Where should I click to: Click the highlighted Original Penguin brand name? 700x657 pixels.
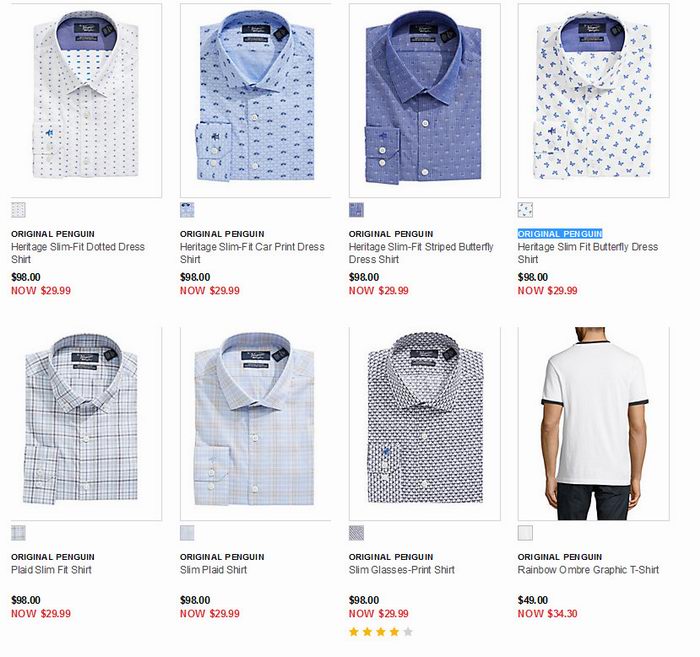(x=560, y=234)
